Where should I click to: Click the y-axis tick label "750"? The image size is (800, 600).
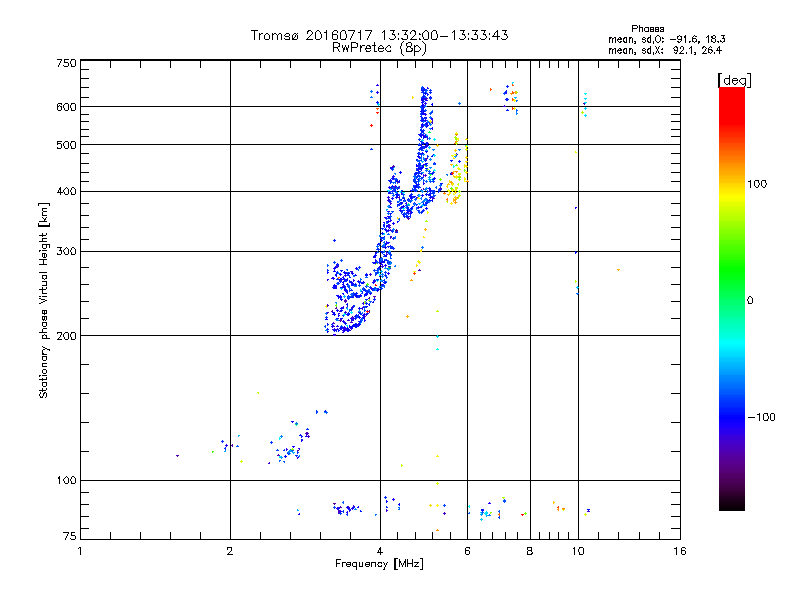66,63
